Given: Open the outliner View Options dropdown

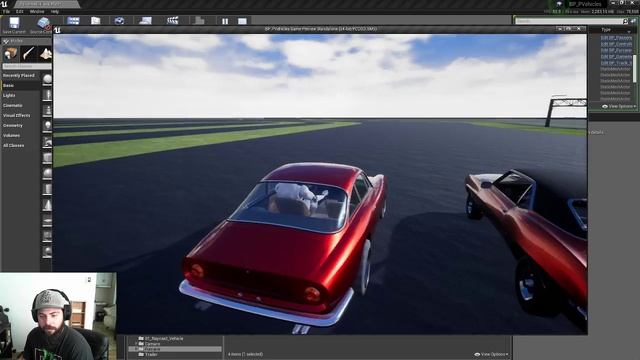Looking at the screenshot, I should coord(619,107).
